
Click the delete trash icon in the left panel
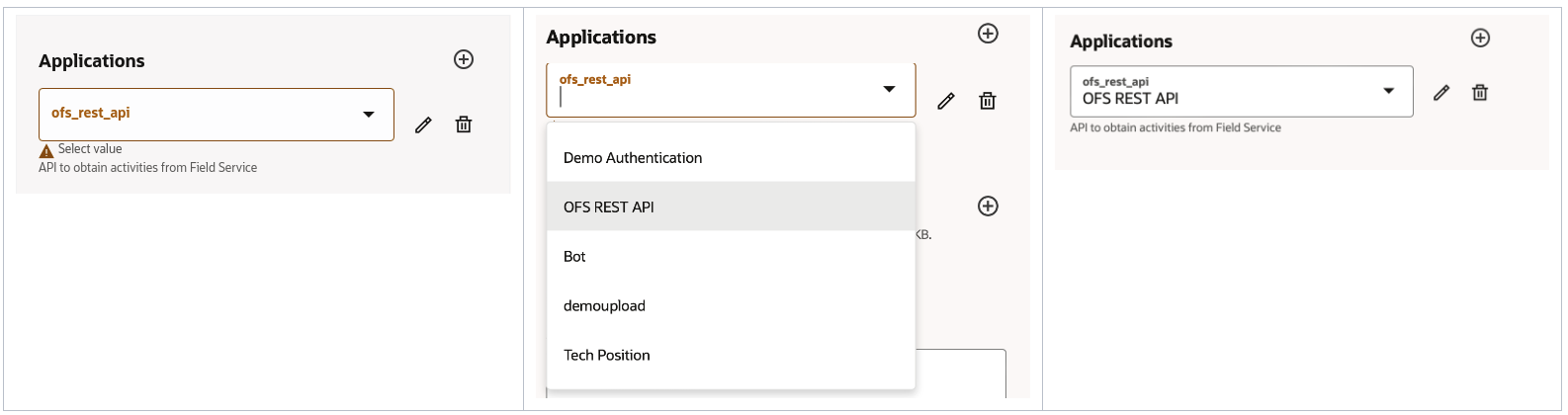[x=464, y=124]
